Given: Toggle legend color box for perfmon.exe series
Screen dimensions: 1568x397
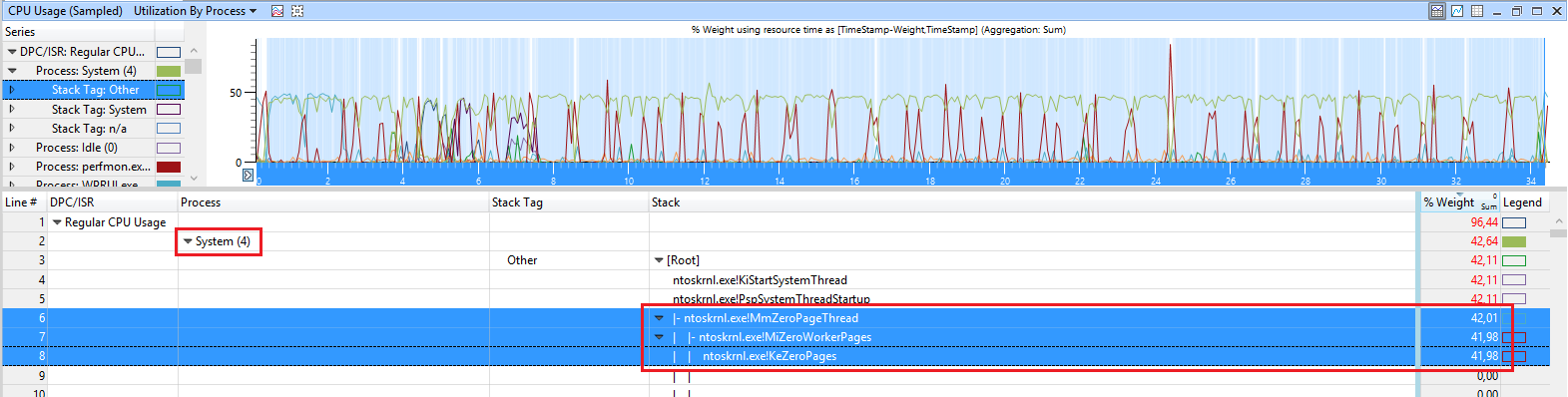Looking at the screenshot, I should (169, 167).
